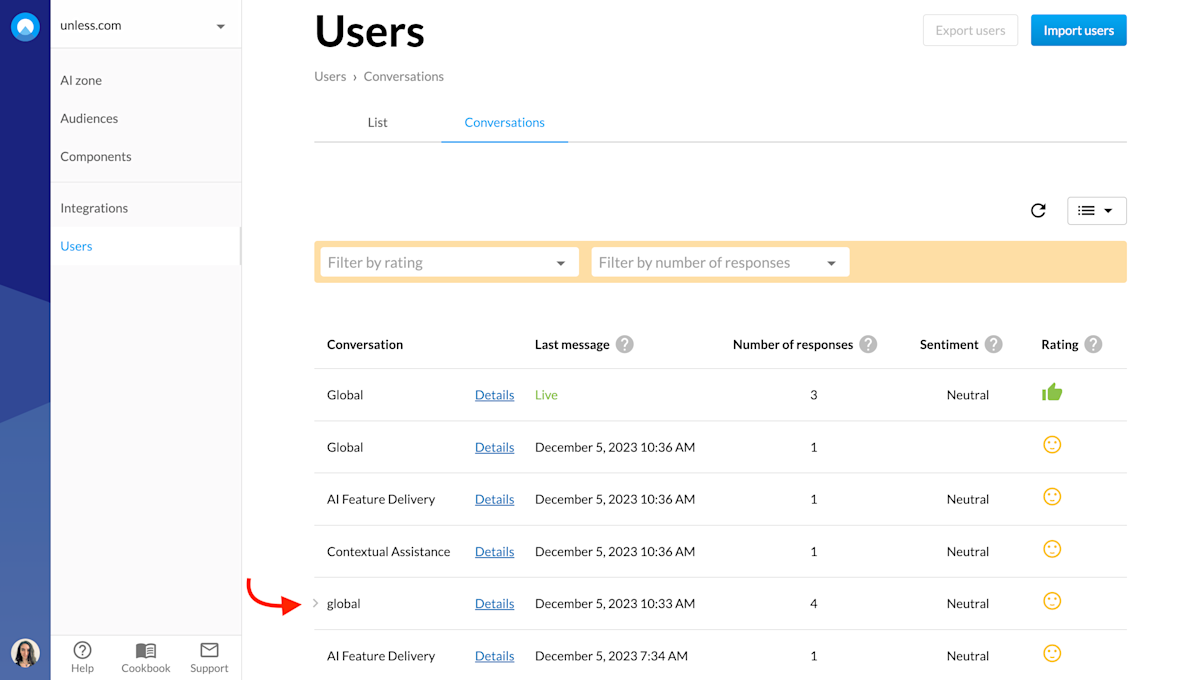Click Number of responses column header
Viewport: 1200px width, 680px height.
(793, 344)
